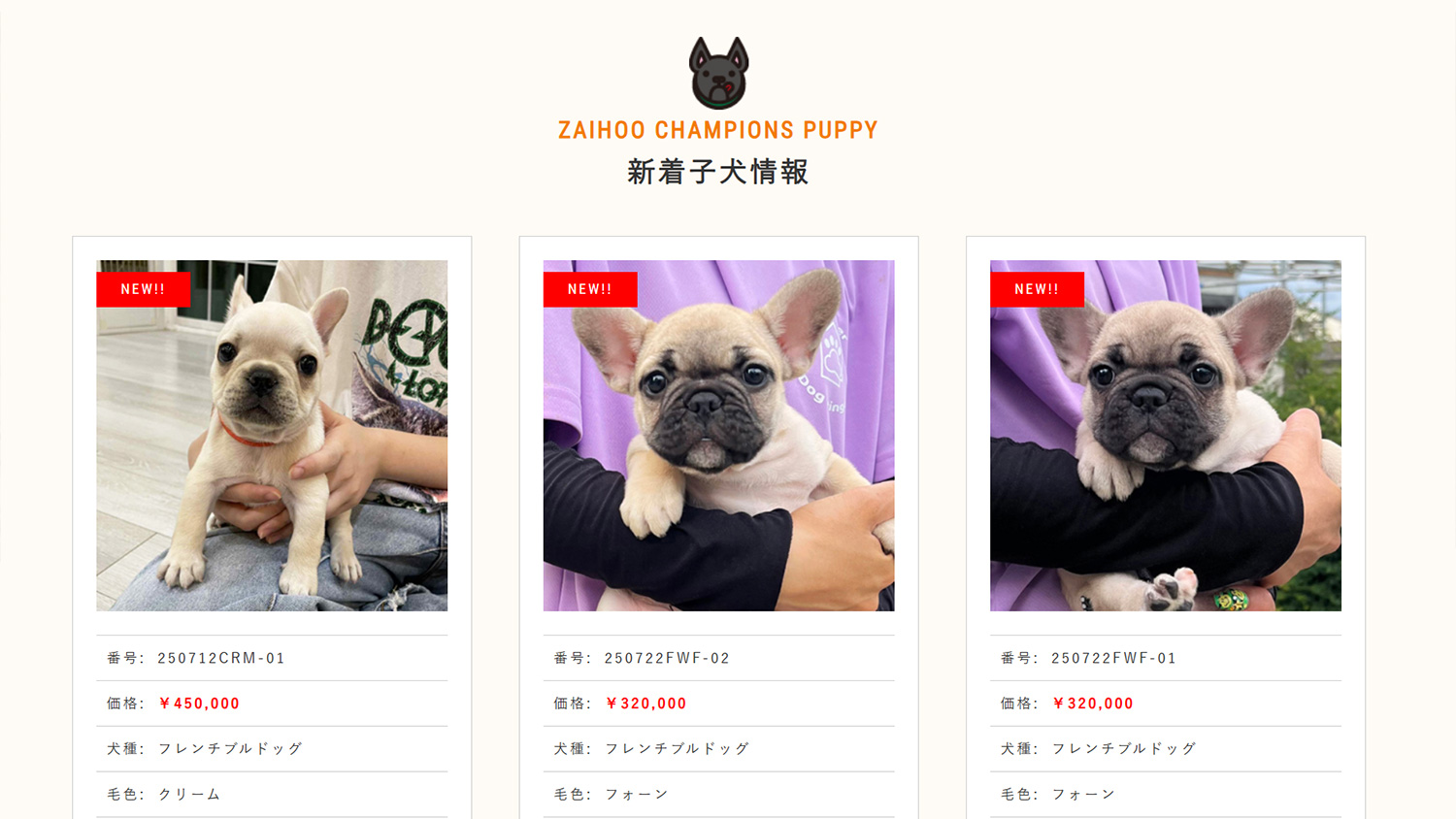Click the ¥450,000 price
The width and height of the screenshot is (1456, 819).
199,704
